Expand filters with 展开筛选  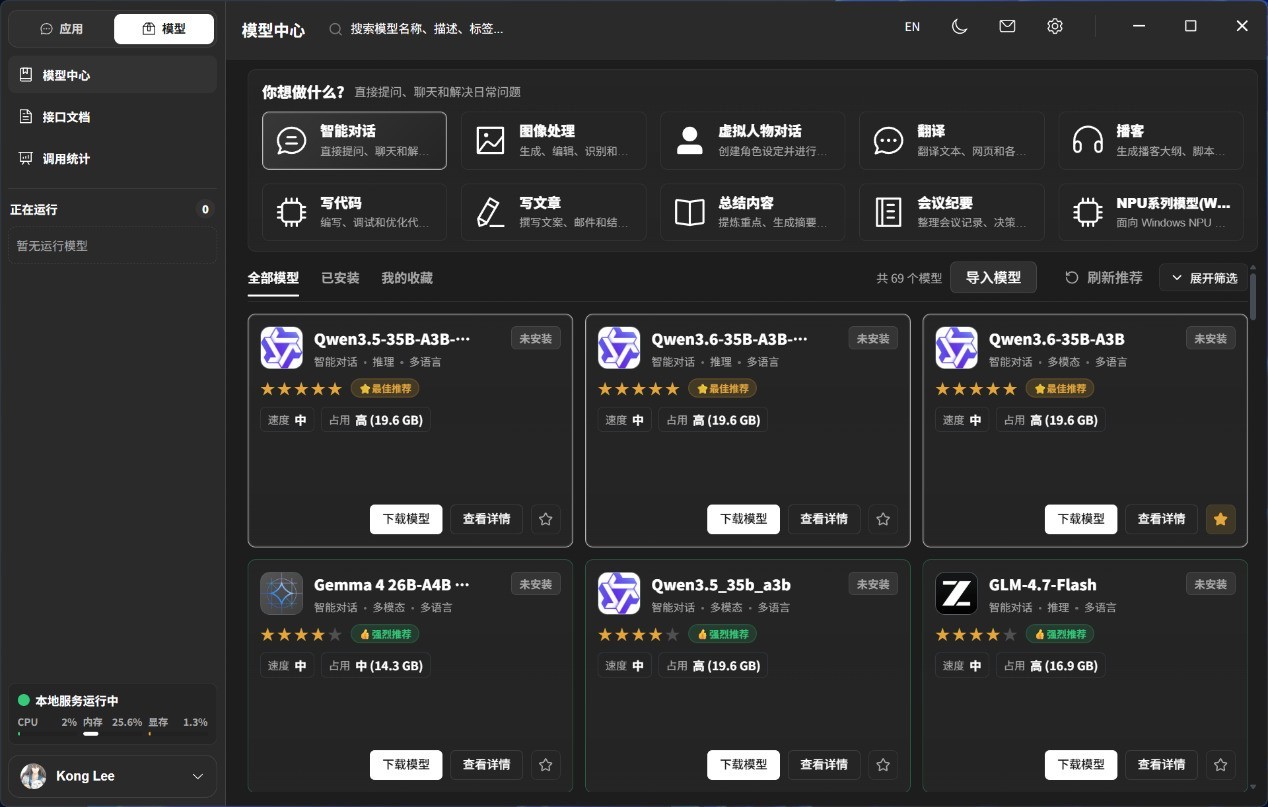pyautogui.click(x=1203, y=278)
